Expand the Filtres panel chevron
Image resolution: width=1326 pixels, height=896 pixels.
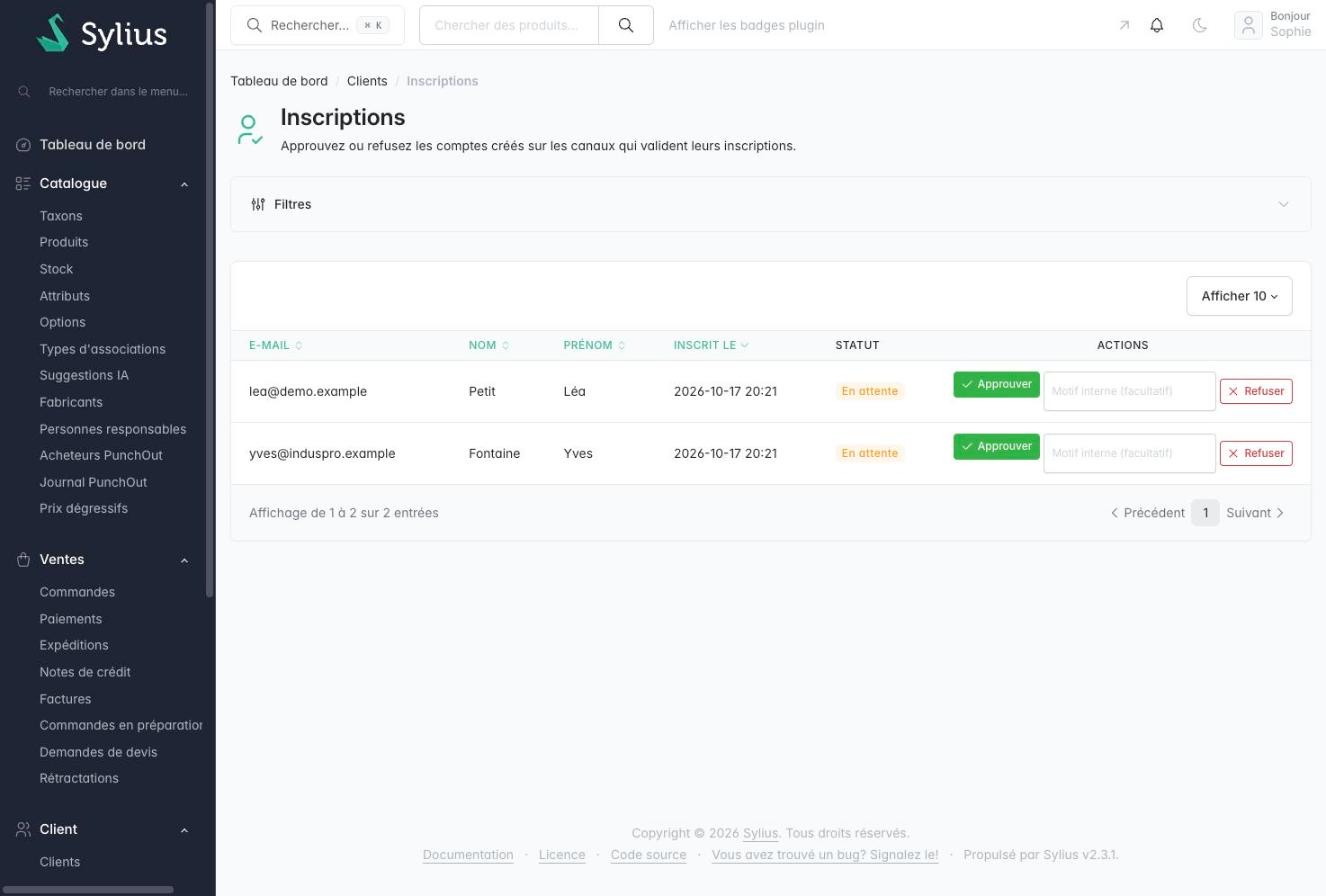click(x=1283, y=204)
